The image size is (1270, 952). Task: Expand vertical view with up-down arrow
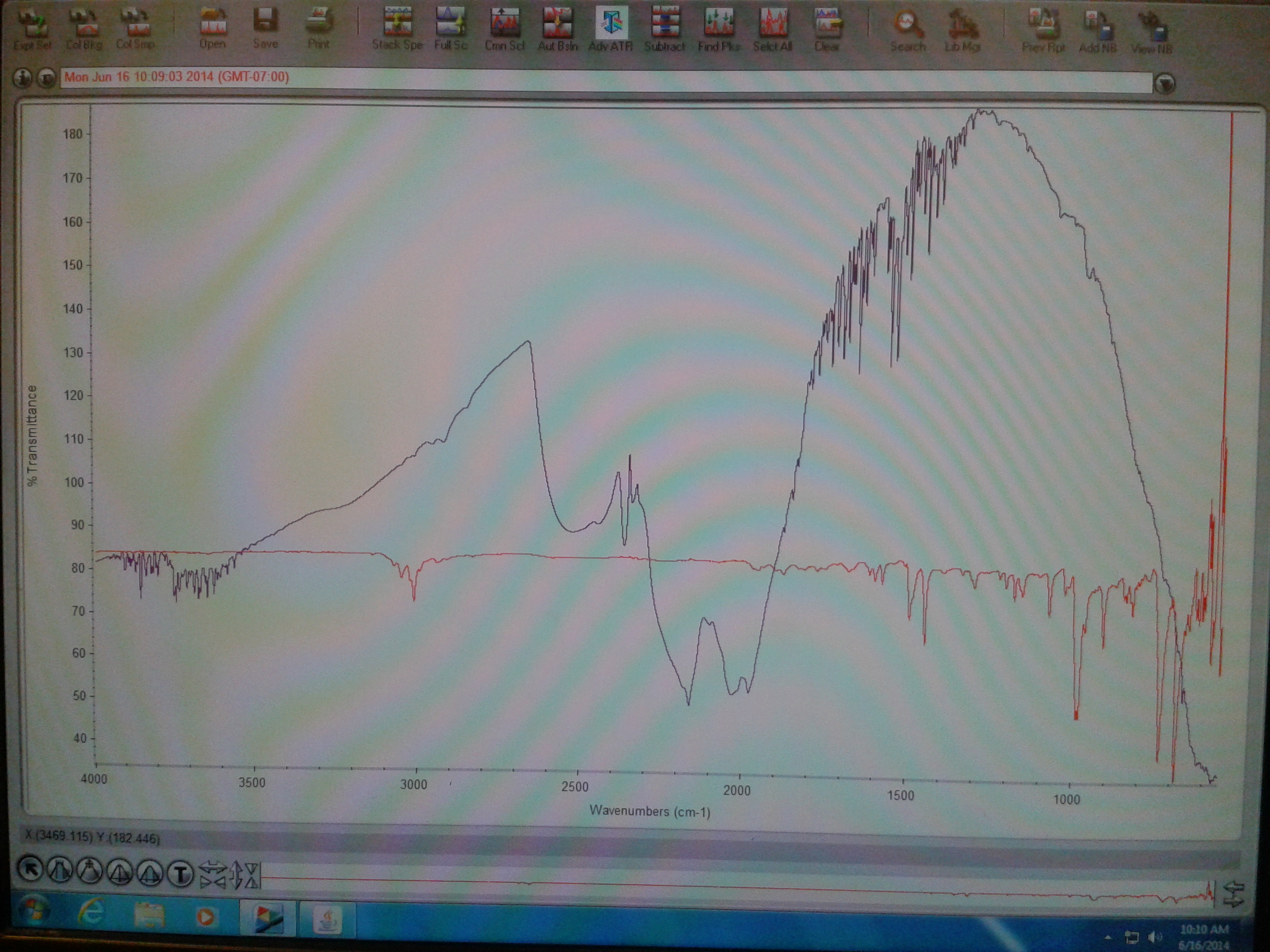pyautogui.click(x=236, y=875)
